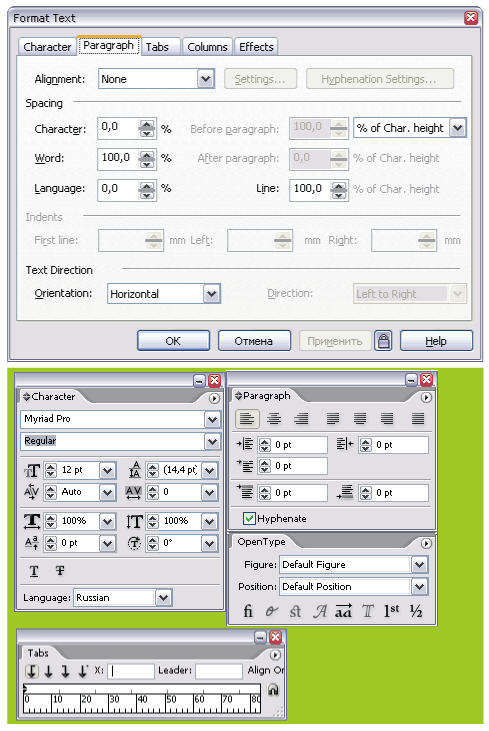Click the baseline shift icon
This screenshot has width=489, height=731.
tap(32, 543)
